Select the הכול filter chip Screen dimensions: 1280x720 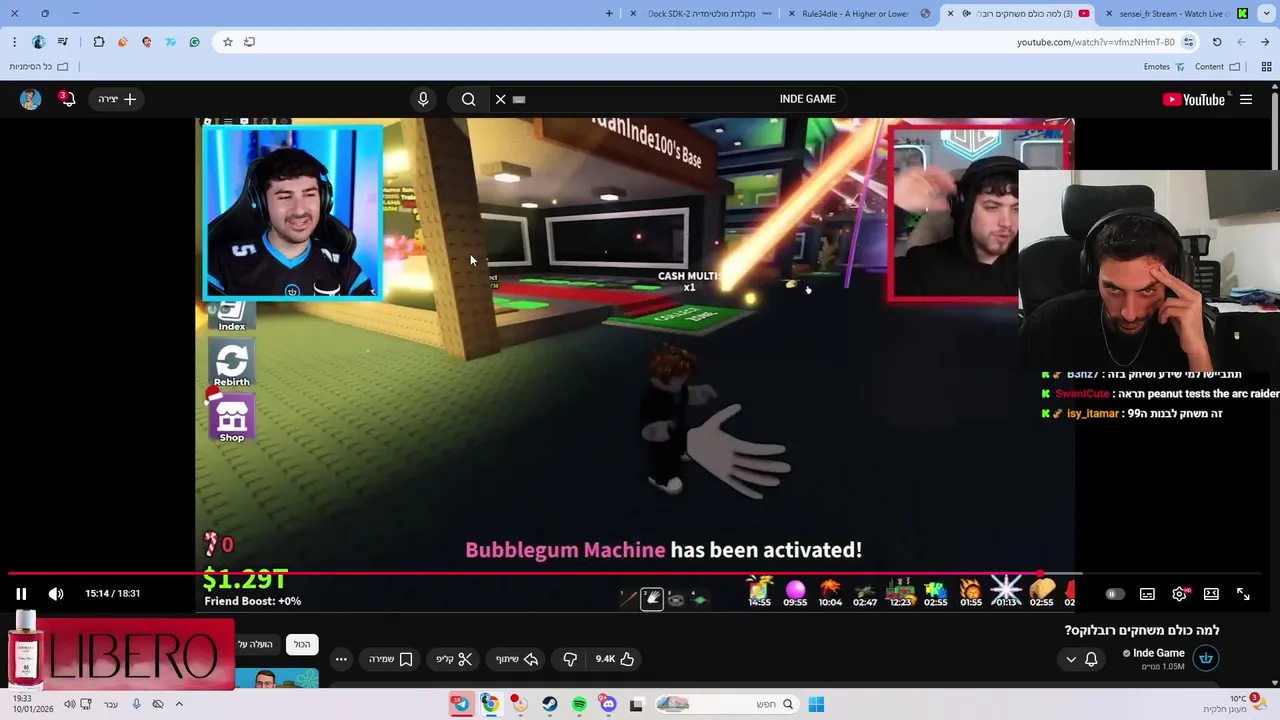coord(302,645)
